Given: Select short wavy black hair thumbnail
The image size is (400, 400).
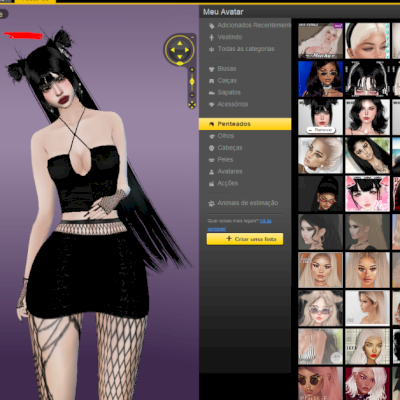Looking at the screenshot, I should pyautogui.click(x=367, y=117).
